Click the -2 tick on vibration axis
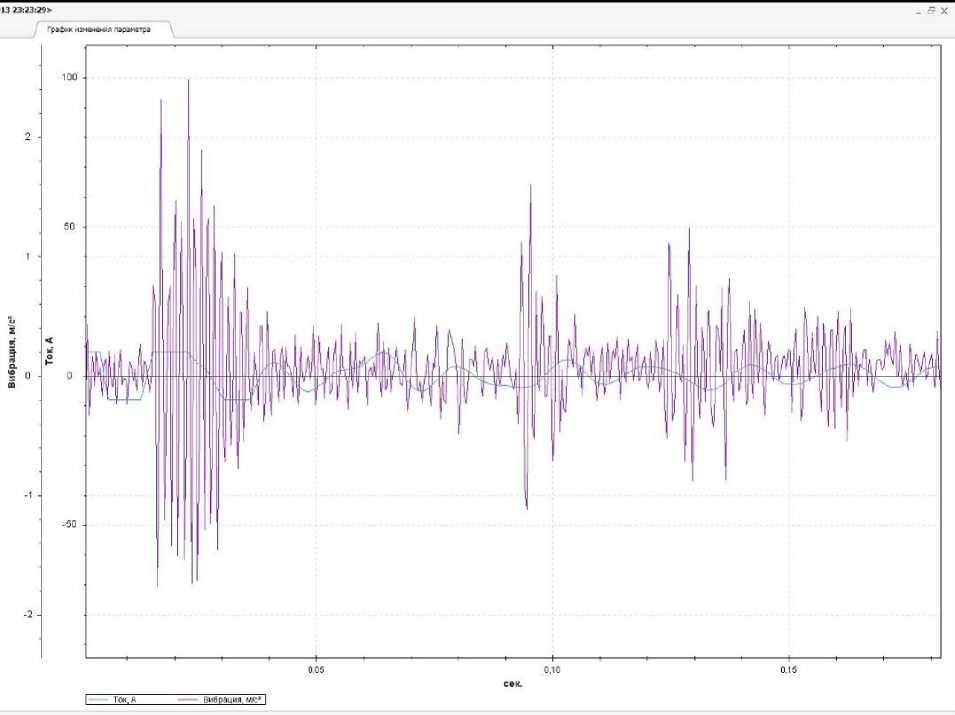This screenshot has height=715, width=955. click(x=26, y=615)
